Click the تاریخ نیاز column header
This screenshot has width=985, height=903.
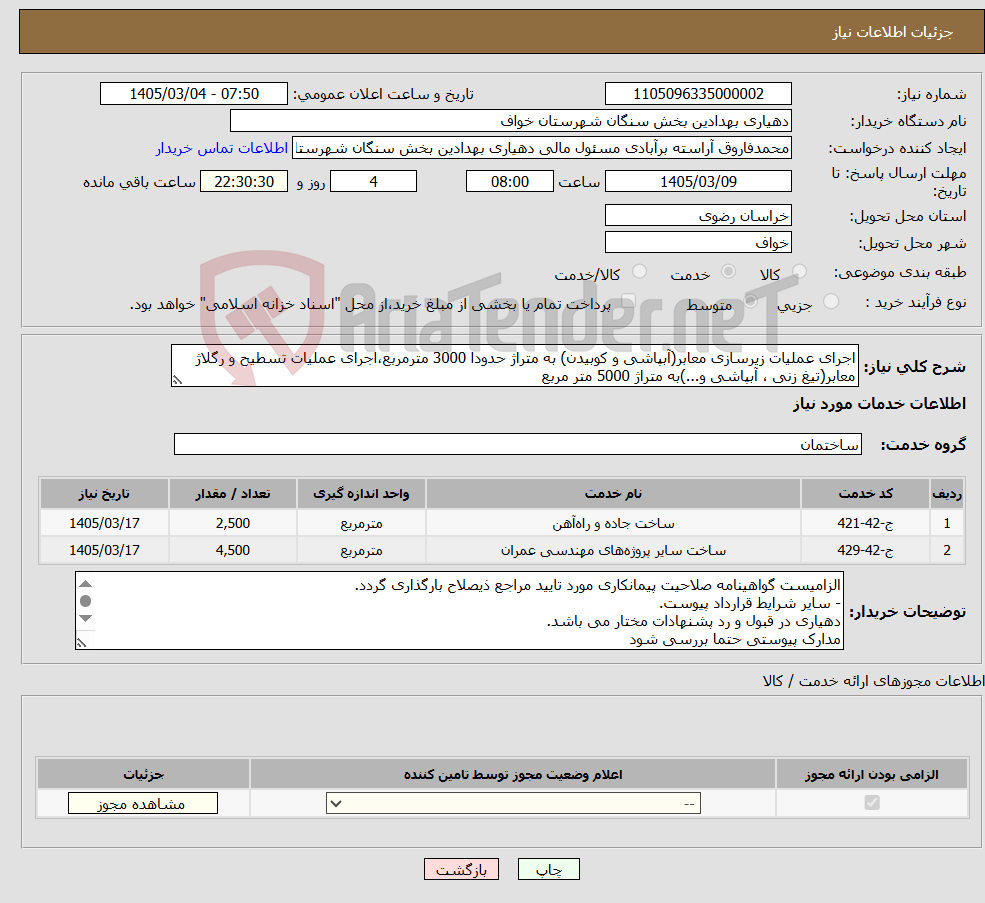point(104,494)
